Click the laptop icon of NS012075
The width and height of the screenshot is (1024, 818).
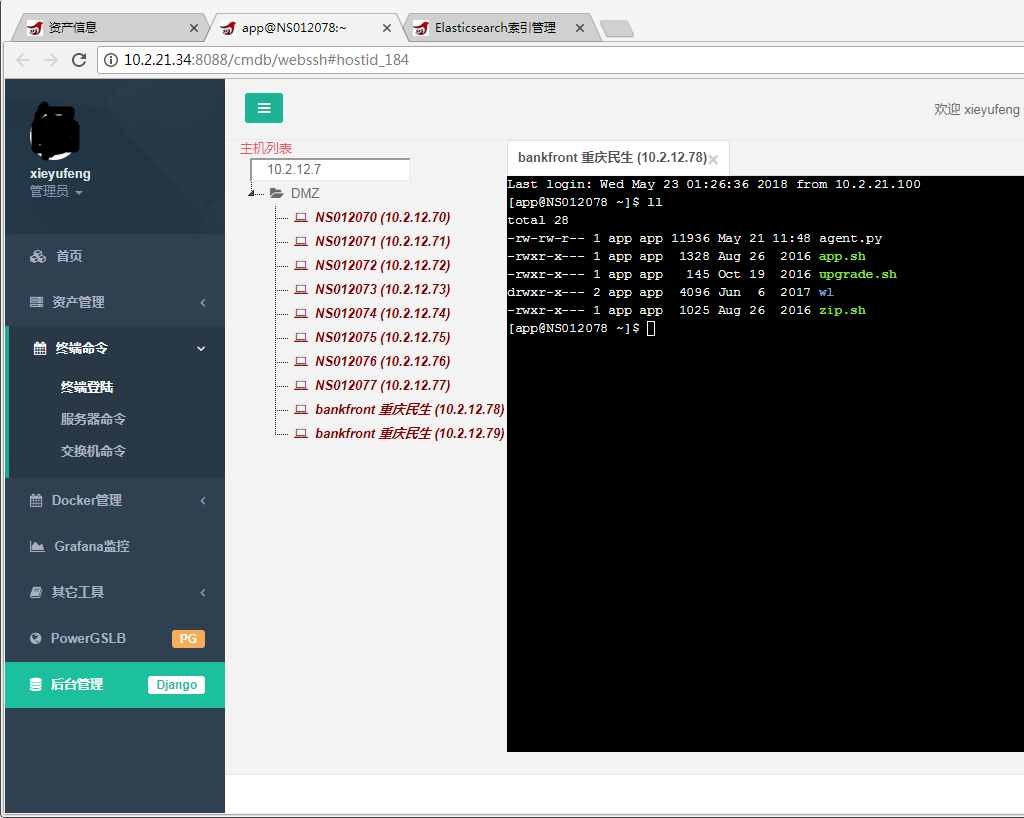[x=301, y=338]
